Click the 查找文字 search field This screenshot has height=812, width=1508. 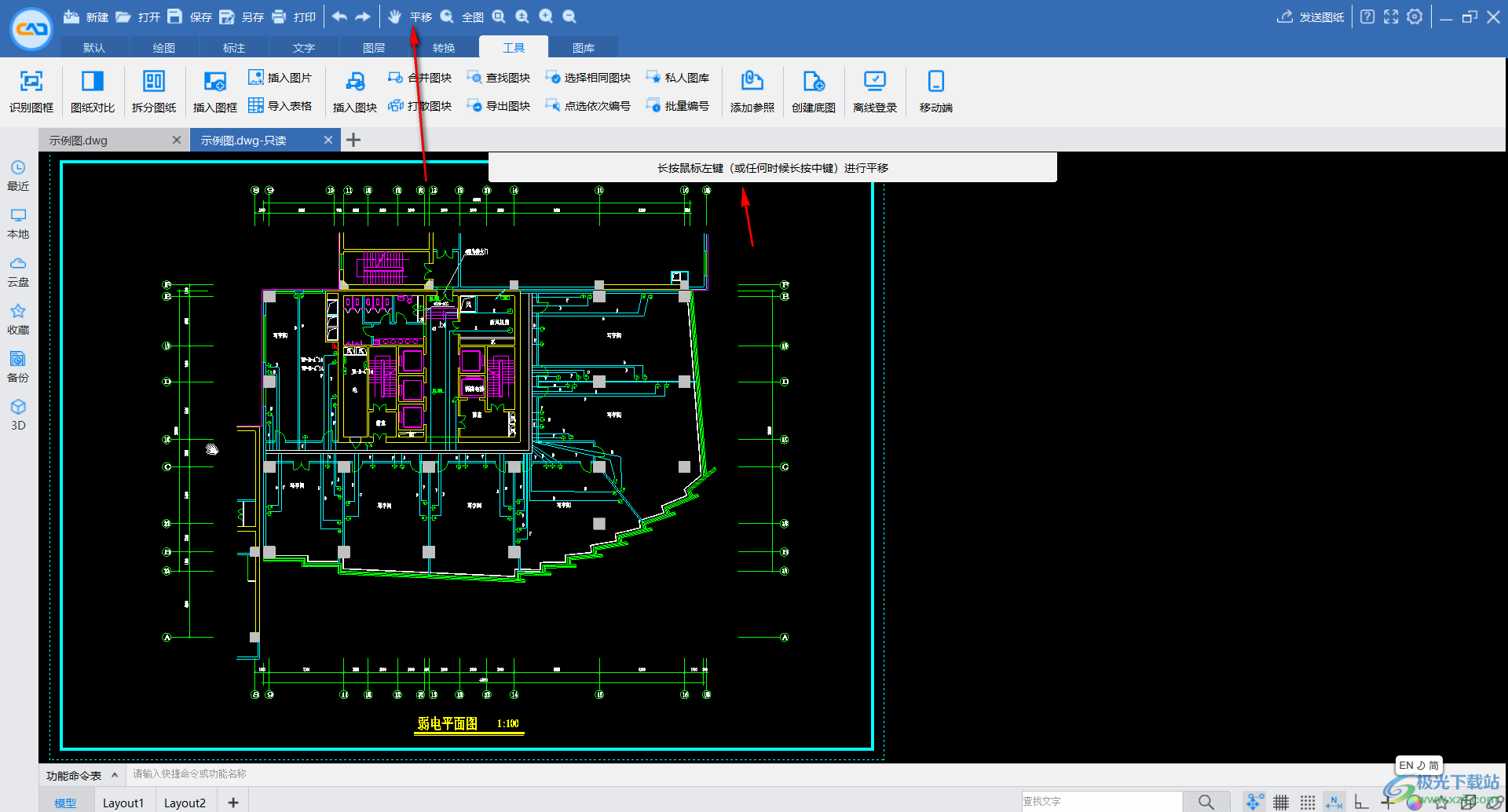[1102, 801]
